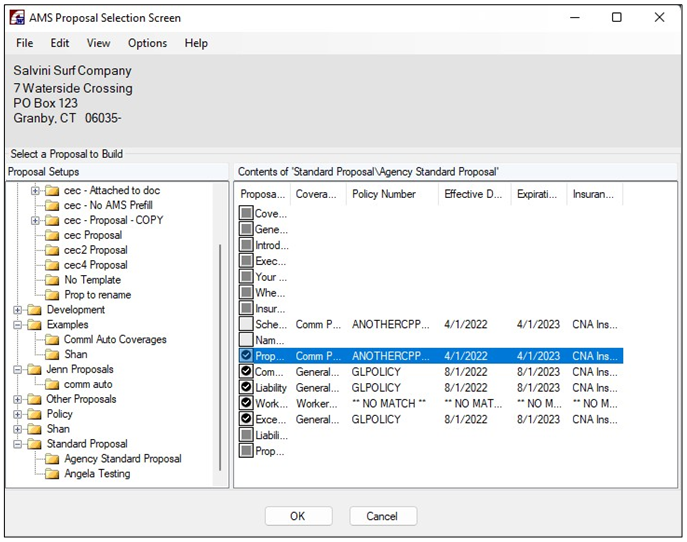The height and width of the screenshot is (542, 687).
Task: Select the 'cec - Proposal - COPY' folder icon
Action: point(52,220)
